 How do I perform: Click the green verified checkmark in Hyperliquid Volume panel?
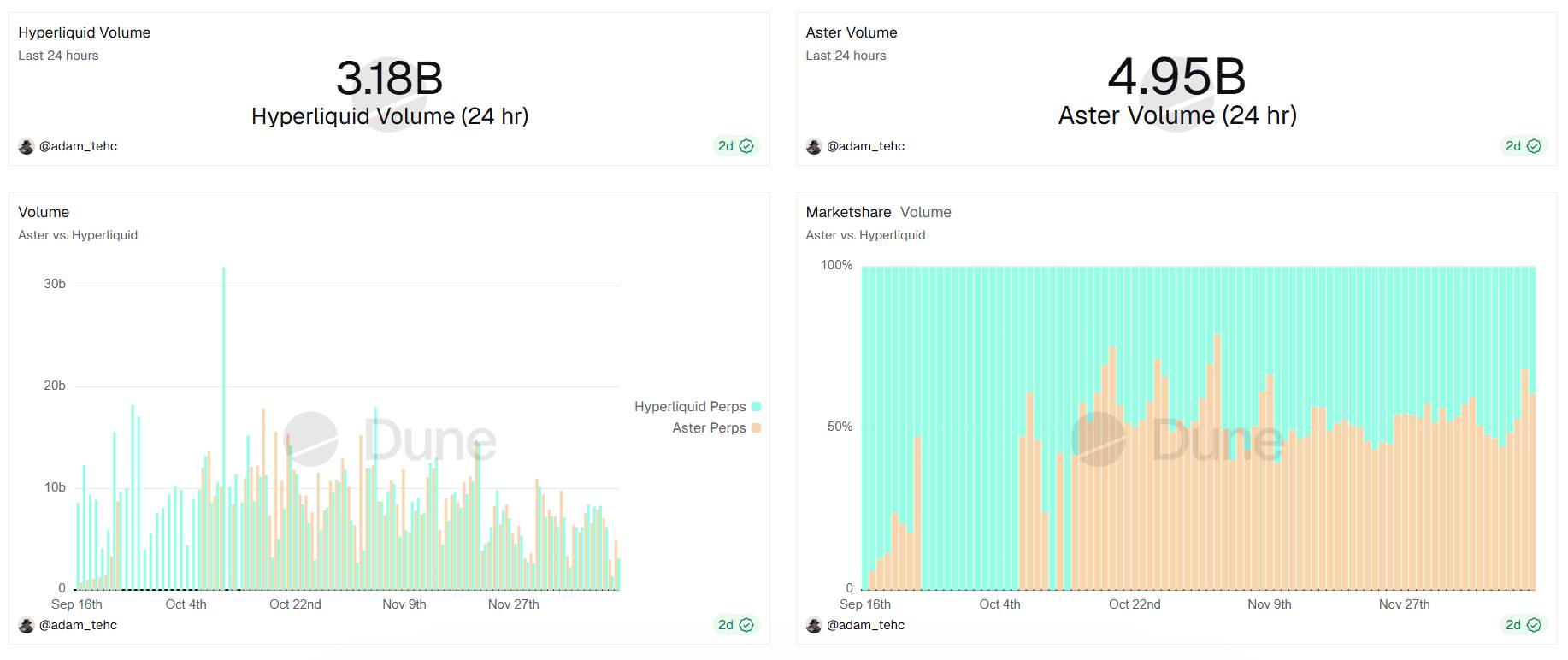(746, 146)
